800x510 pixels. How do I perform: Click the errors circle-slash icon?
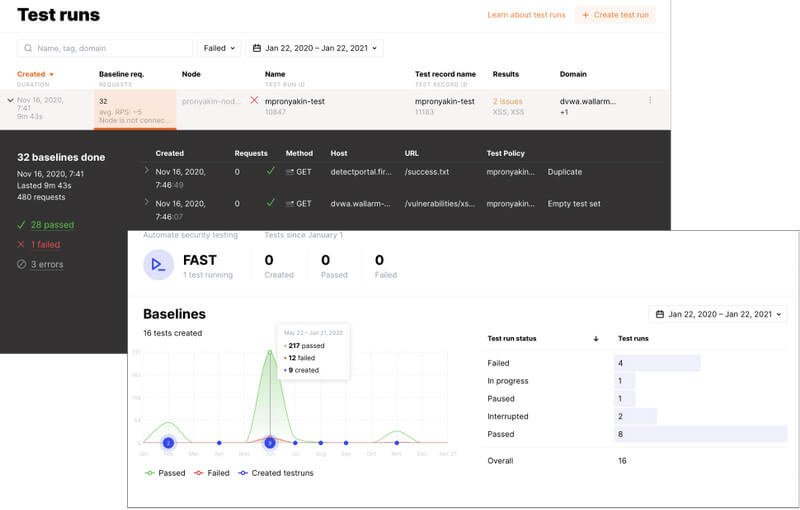pos(21,264)
